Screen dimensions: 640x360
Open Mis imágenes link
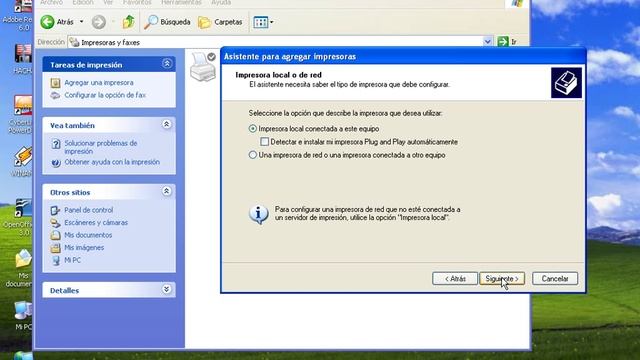(84, 248)
